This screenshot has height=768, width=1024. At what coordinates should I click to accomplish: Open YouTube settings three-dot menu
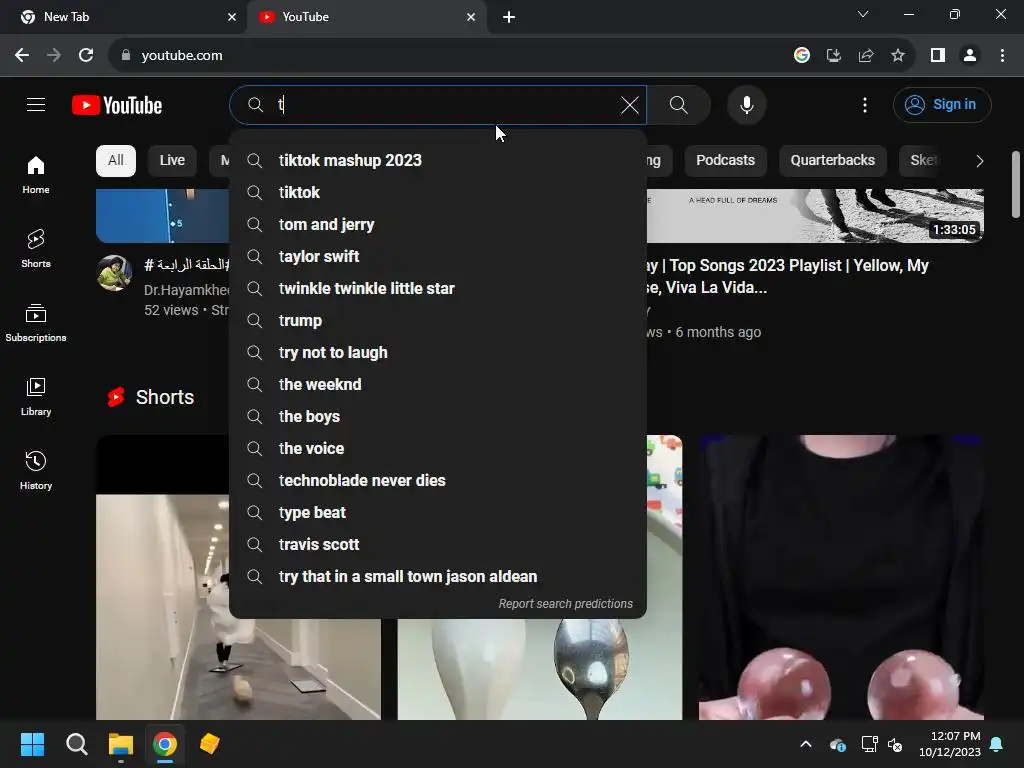[x=865, y=105]
